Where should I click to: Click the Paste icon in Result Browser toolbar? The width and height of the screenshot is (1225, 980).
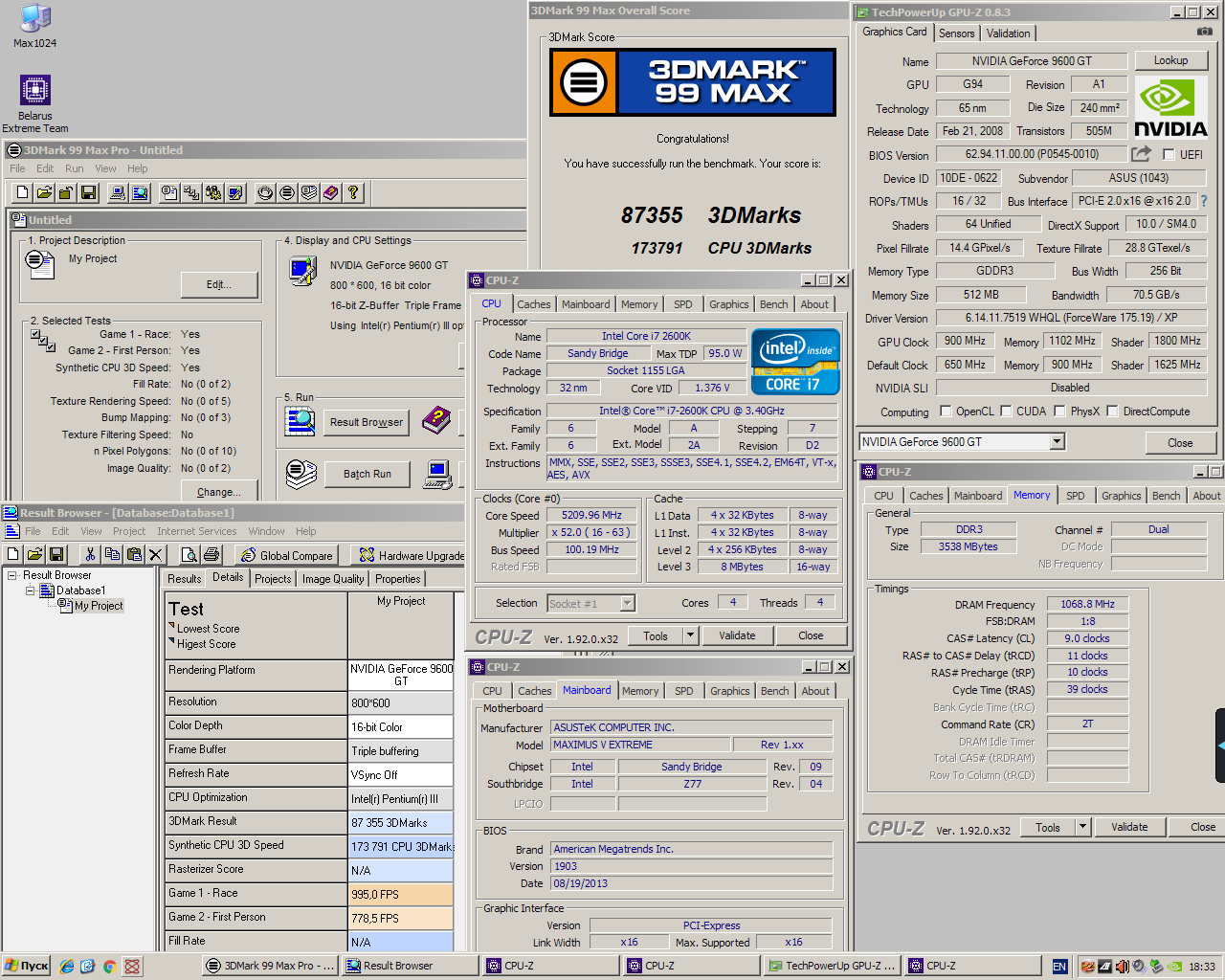pos(134,554)
